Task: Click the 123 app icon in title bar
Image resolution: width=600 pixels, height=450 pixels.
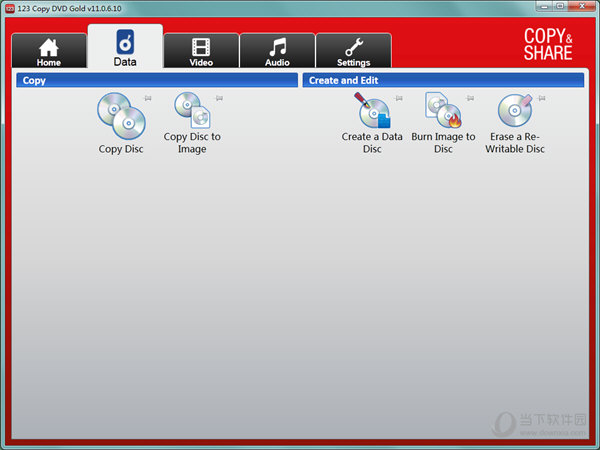Action: pyautogui.click(x=10, y=8)
